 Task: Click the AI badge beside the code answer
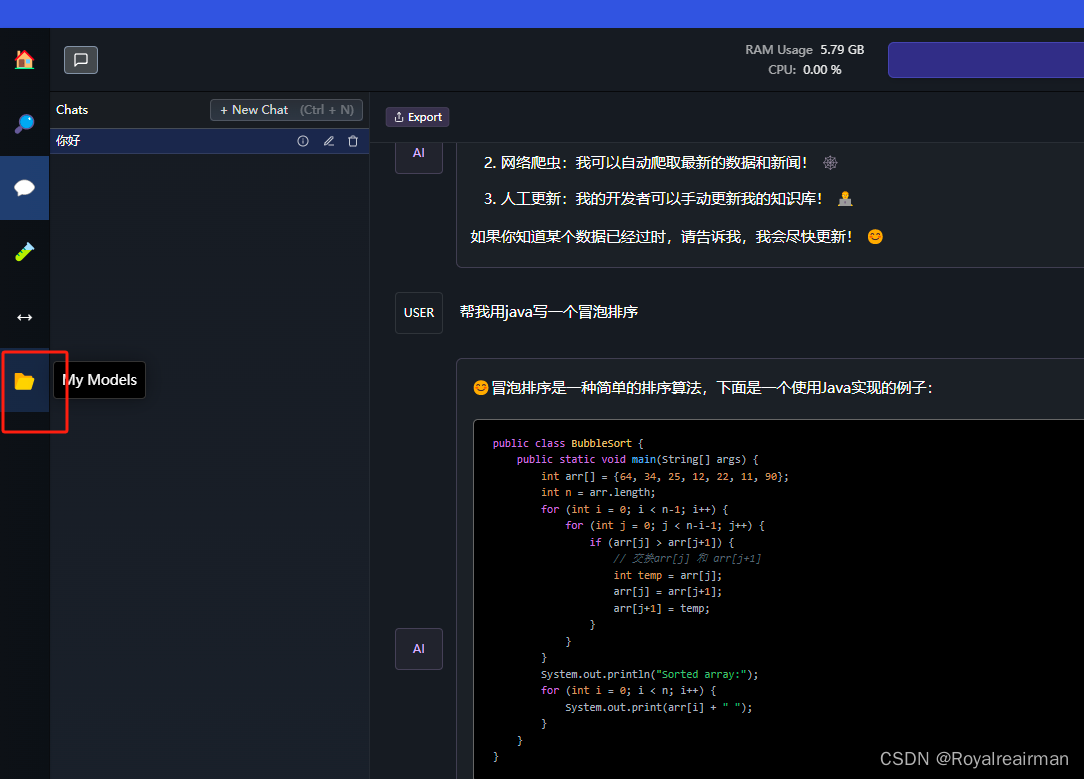click(x=419, y=648)
